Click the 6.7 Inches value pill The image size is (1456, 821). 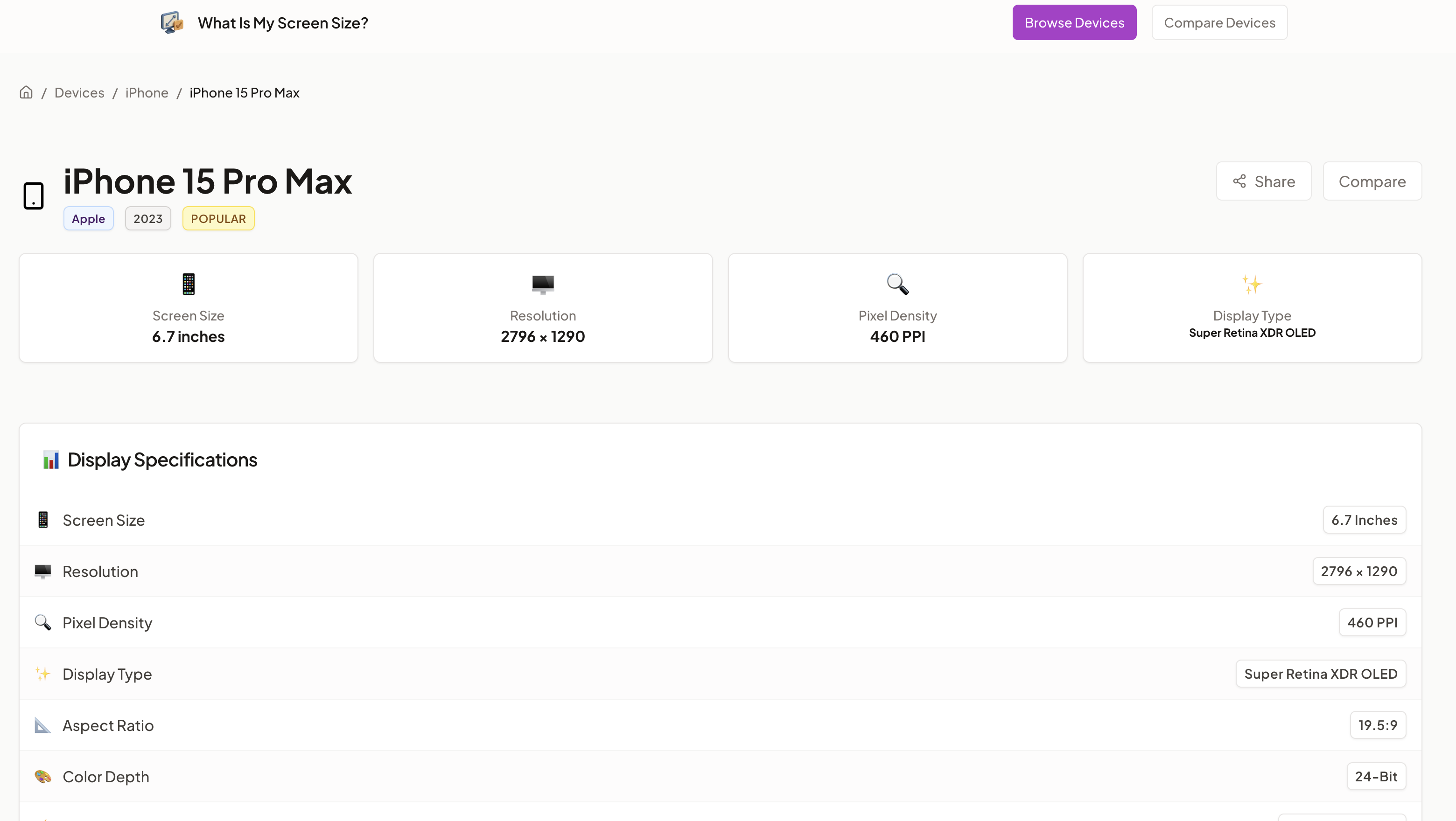point(1364,520)
